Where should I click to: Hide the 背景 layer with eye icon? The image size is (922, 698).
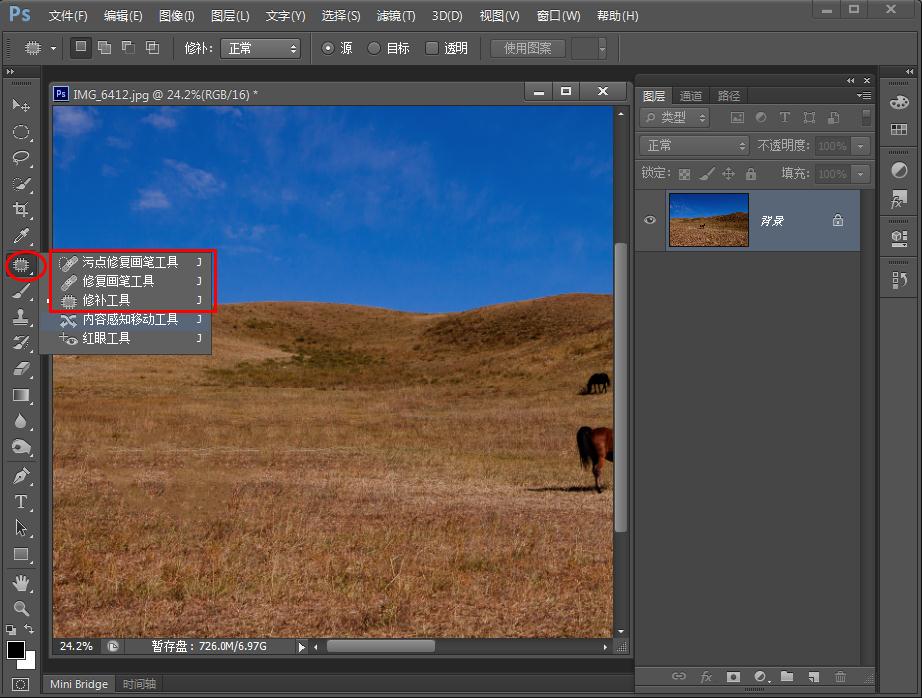(x=651, y=220)
